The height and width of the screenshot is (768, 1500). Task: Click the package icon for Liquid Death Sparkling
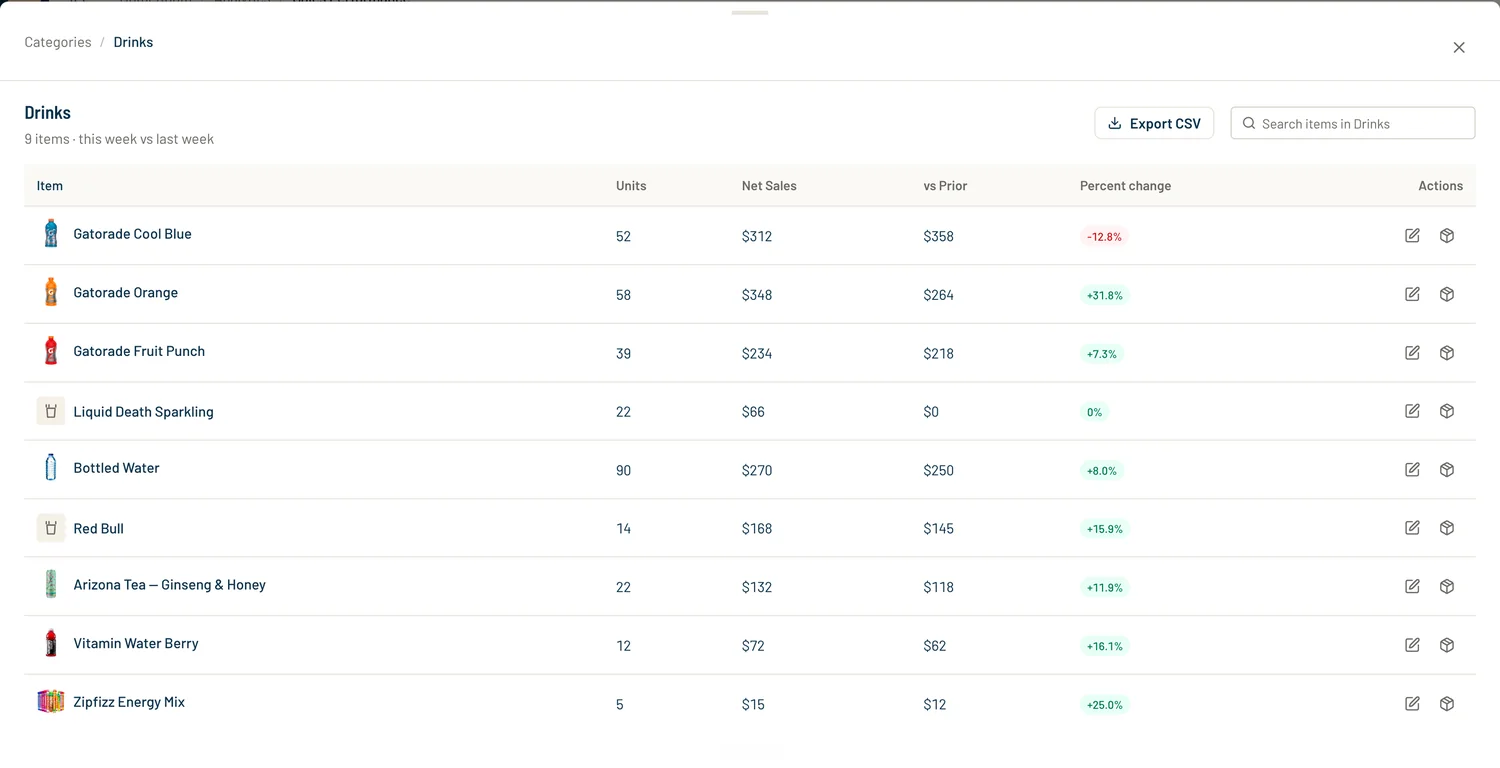(1447, 411)
